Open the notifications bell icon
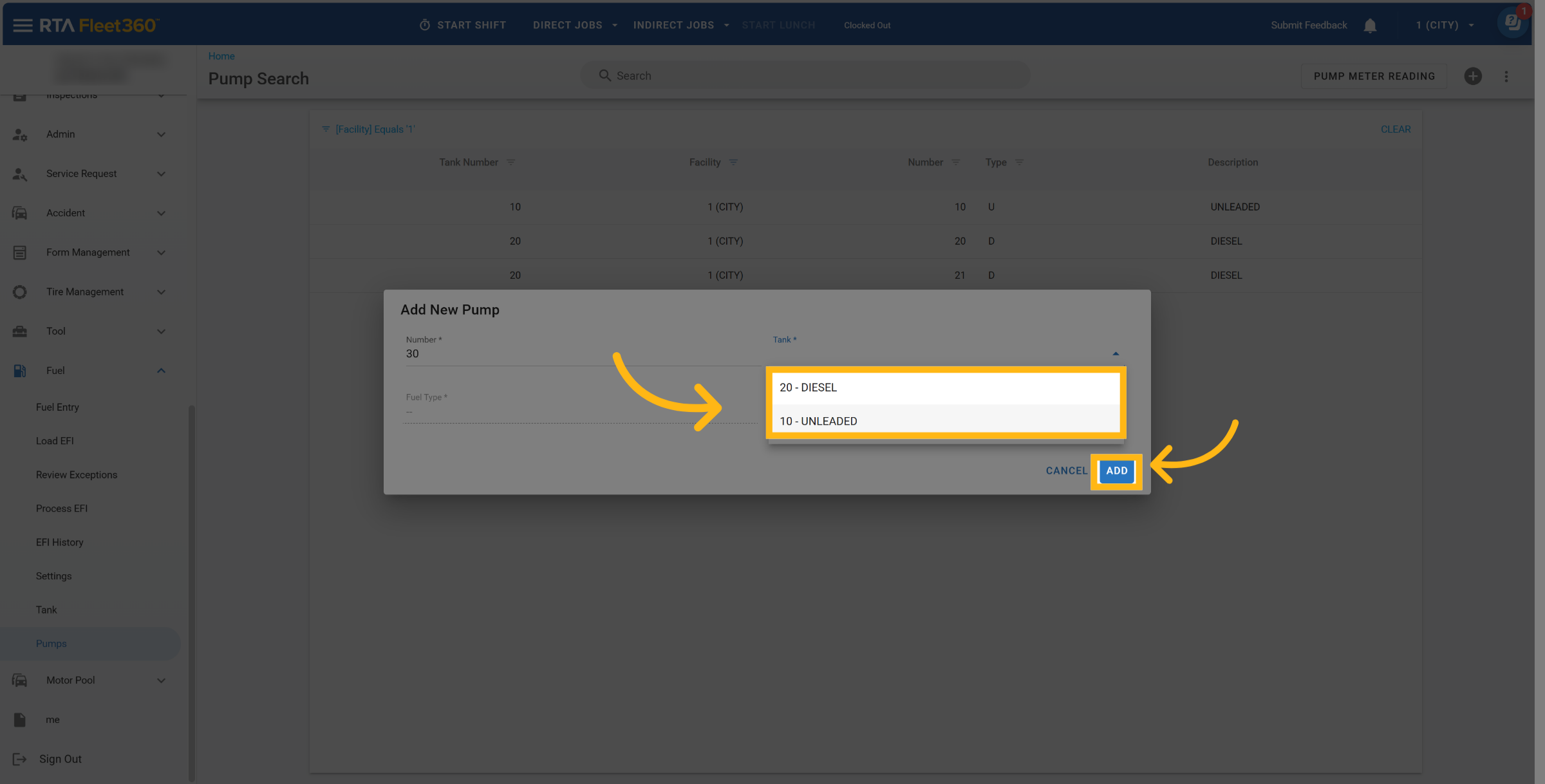Viewport: 1545px width, 784px height. coord(1370,25)
